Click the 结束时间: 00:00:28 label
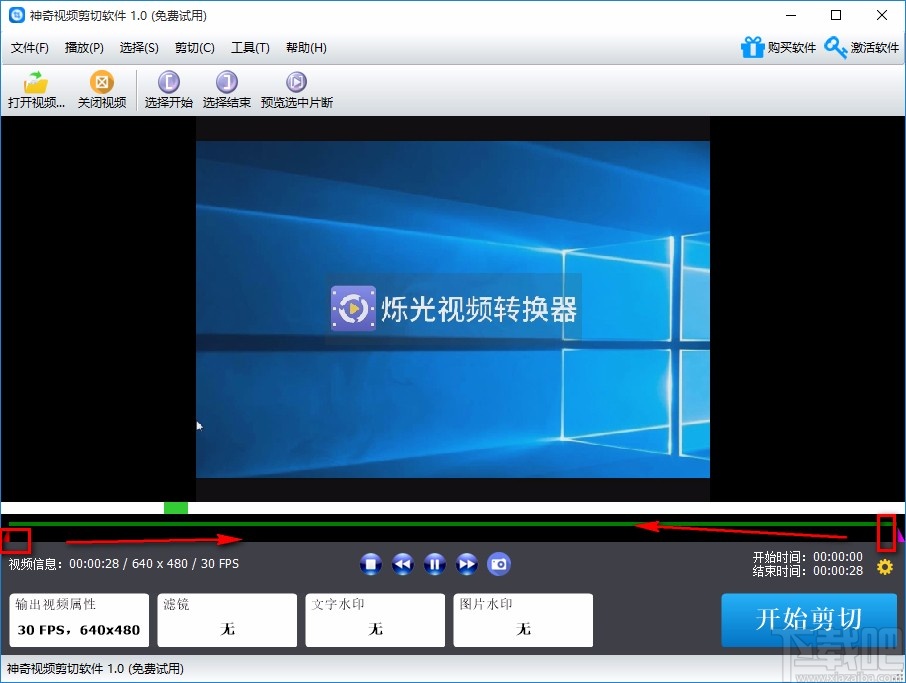Image resolution: width=906 pixels, height=683 pixels. click(807, 571)
